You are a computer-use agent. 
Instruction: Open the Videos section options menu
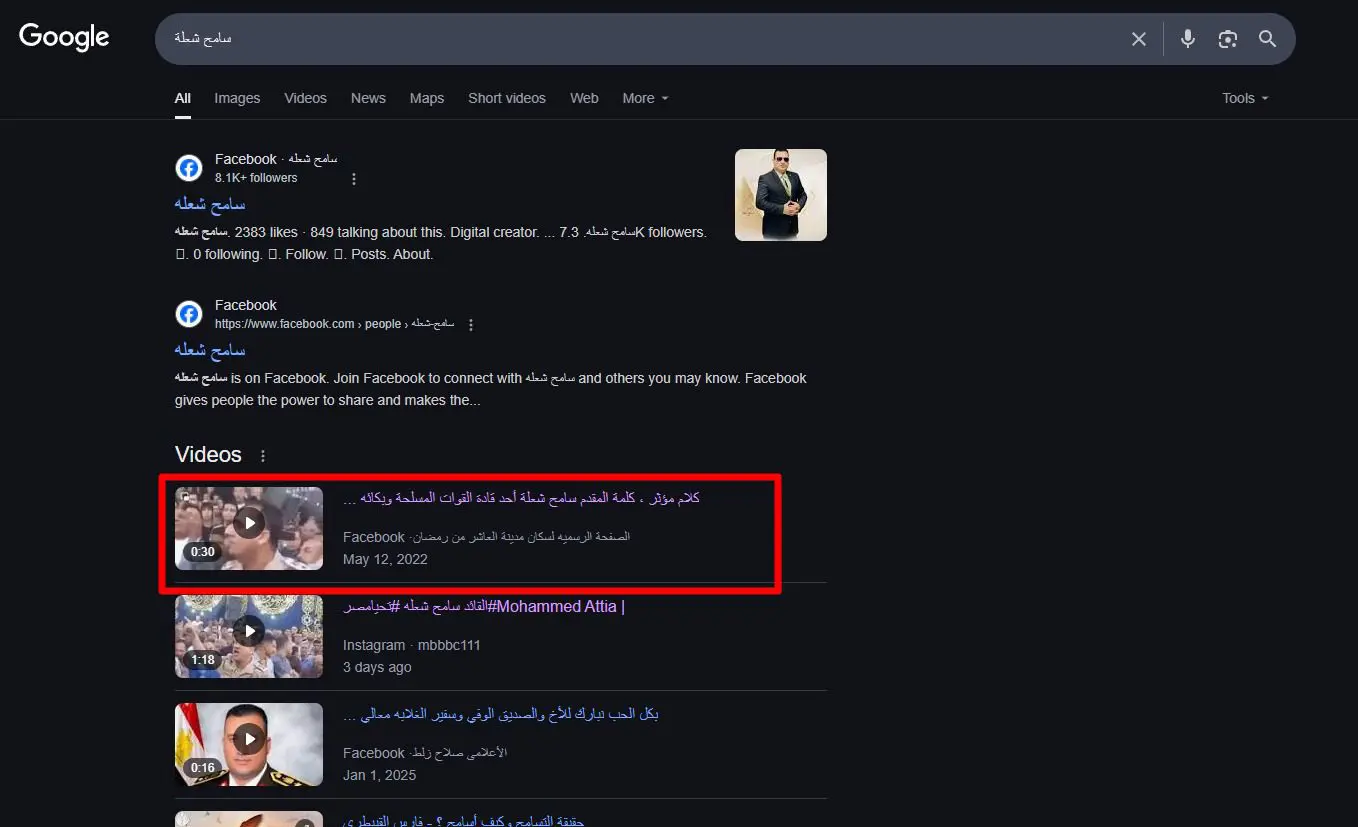click(263, 456)
